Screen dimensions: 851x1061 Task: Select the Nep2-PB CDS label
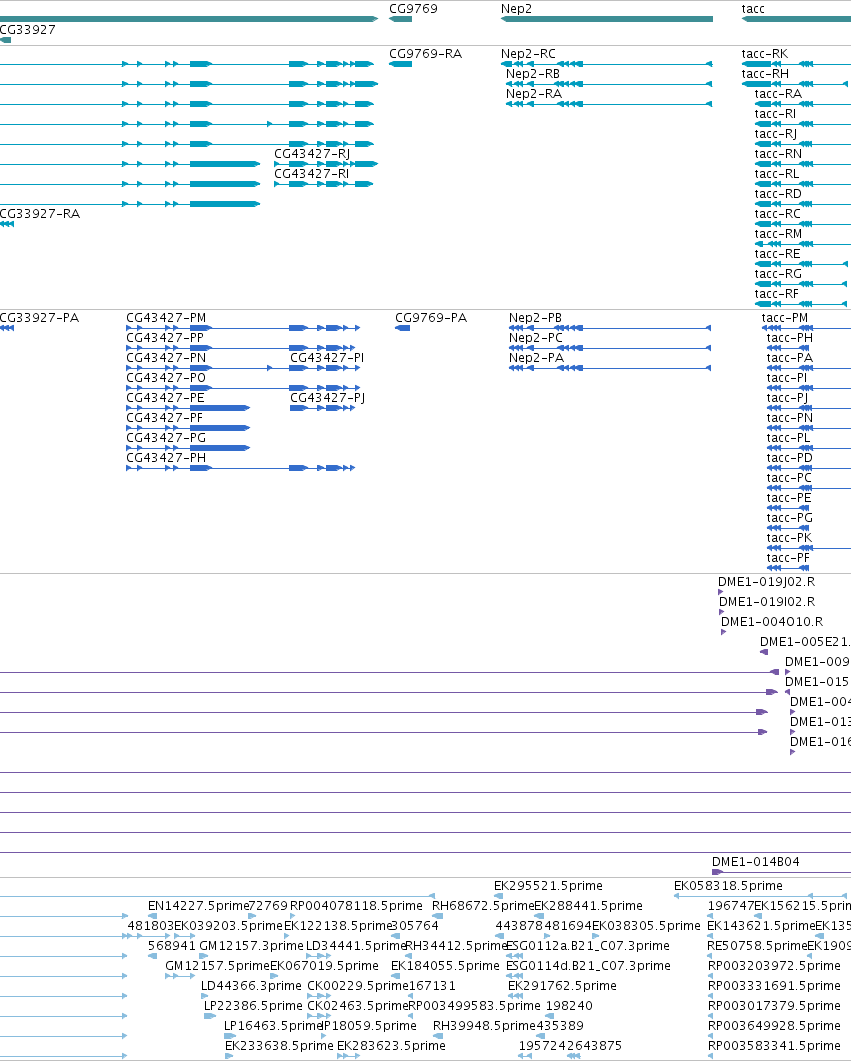point(535,317)
